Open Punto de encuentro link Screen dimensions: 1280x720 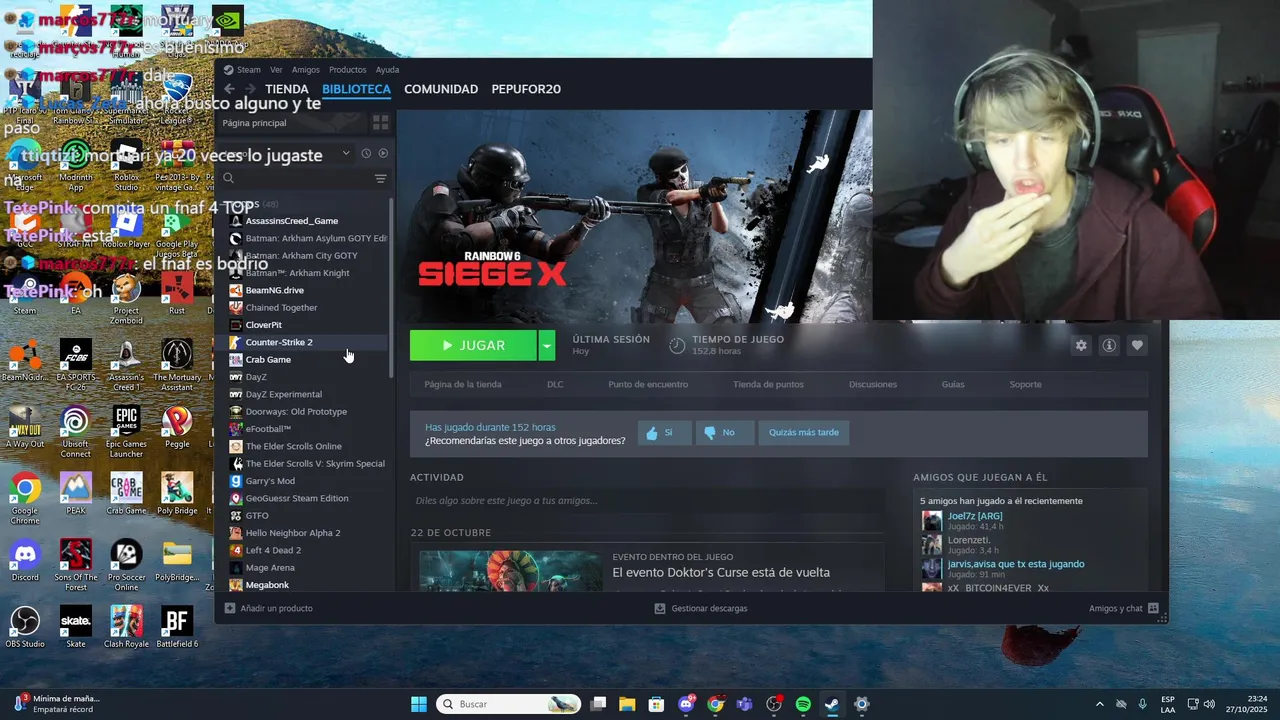648,384
